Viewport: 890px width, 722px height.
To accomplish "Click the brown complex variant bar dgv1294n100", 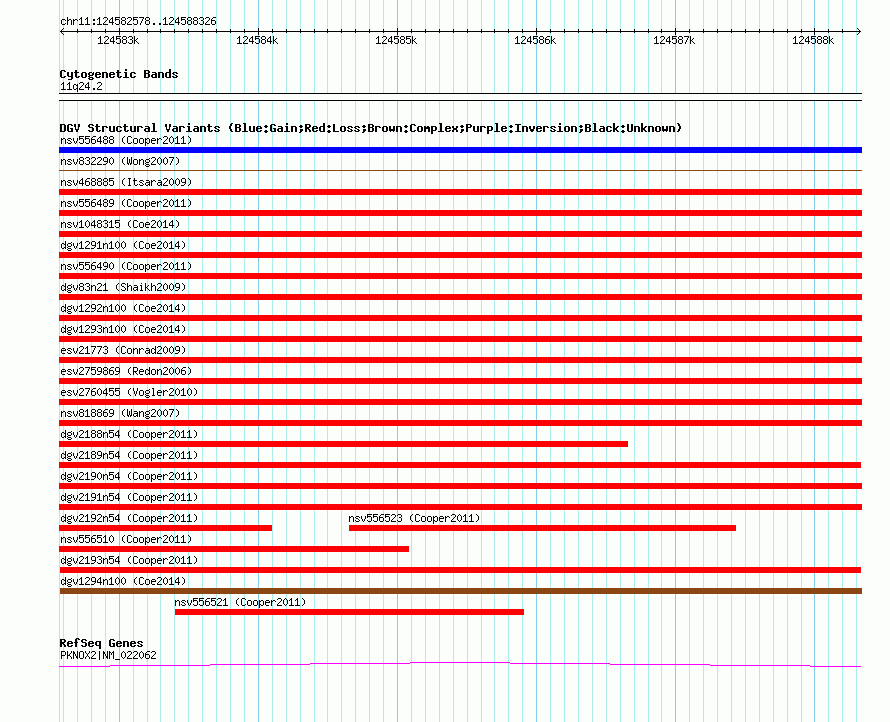I will (460, 591).
